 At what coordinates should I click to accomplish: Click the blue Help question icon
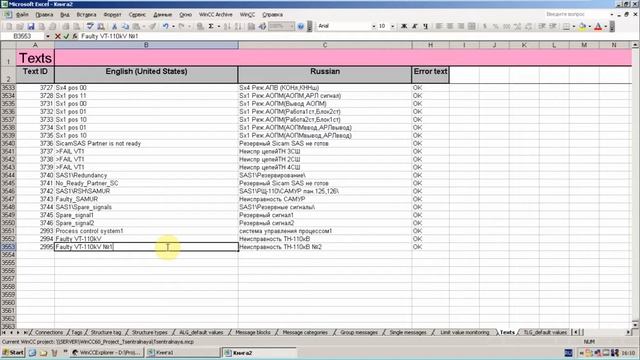tap(301, 26)
